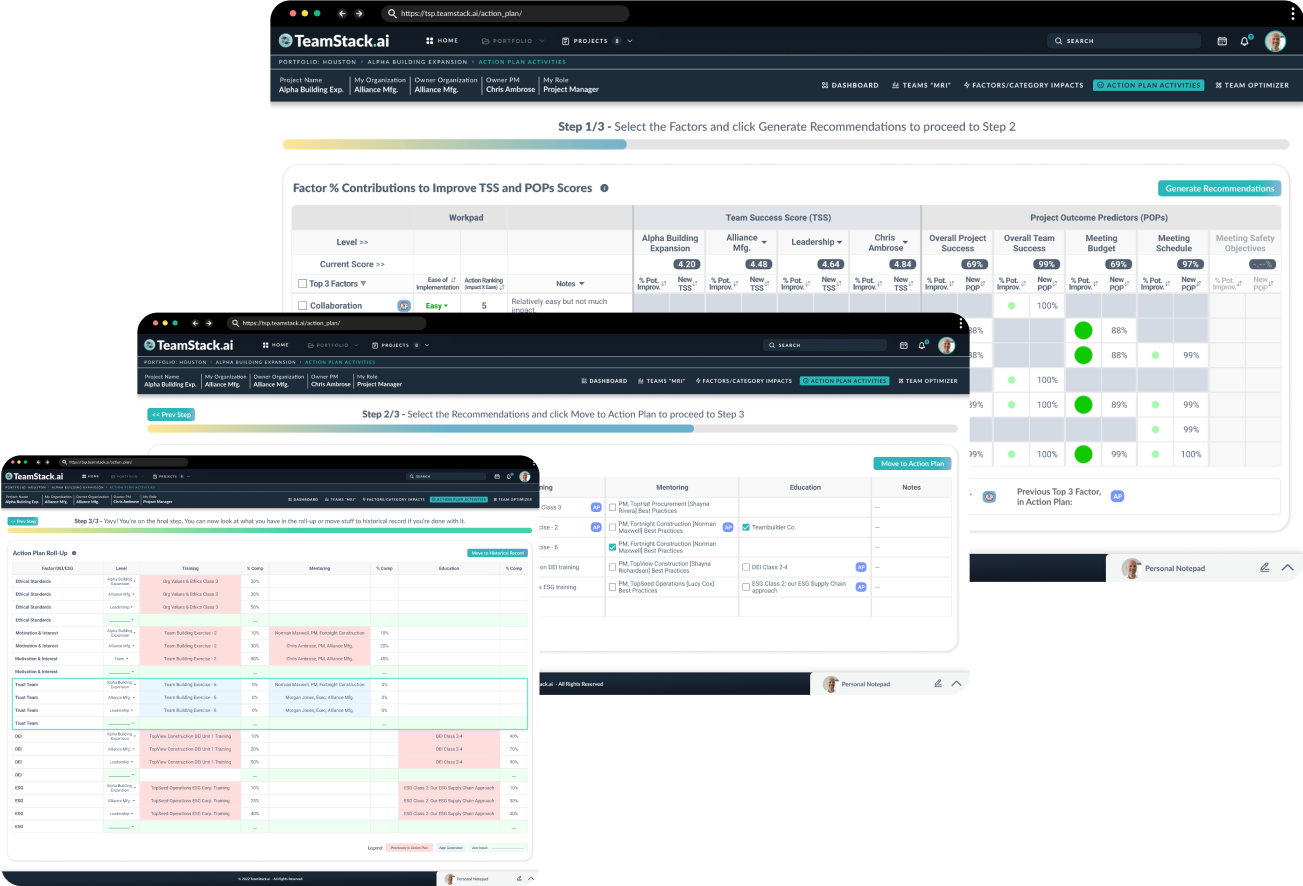Click inside the Search field
Viewport: 1303px width, 886px height.
(1123, 41)
